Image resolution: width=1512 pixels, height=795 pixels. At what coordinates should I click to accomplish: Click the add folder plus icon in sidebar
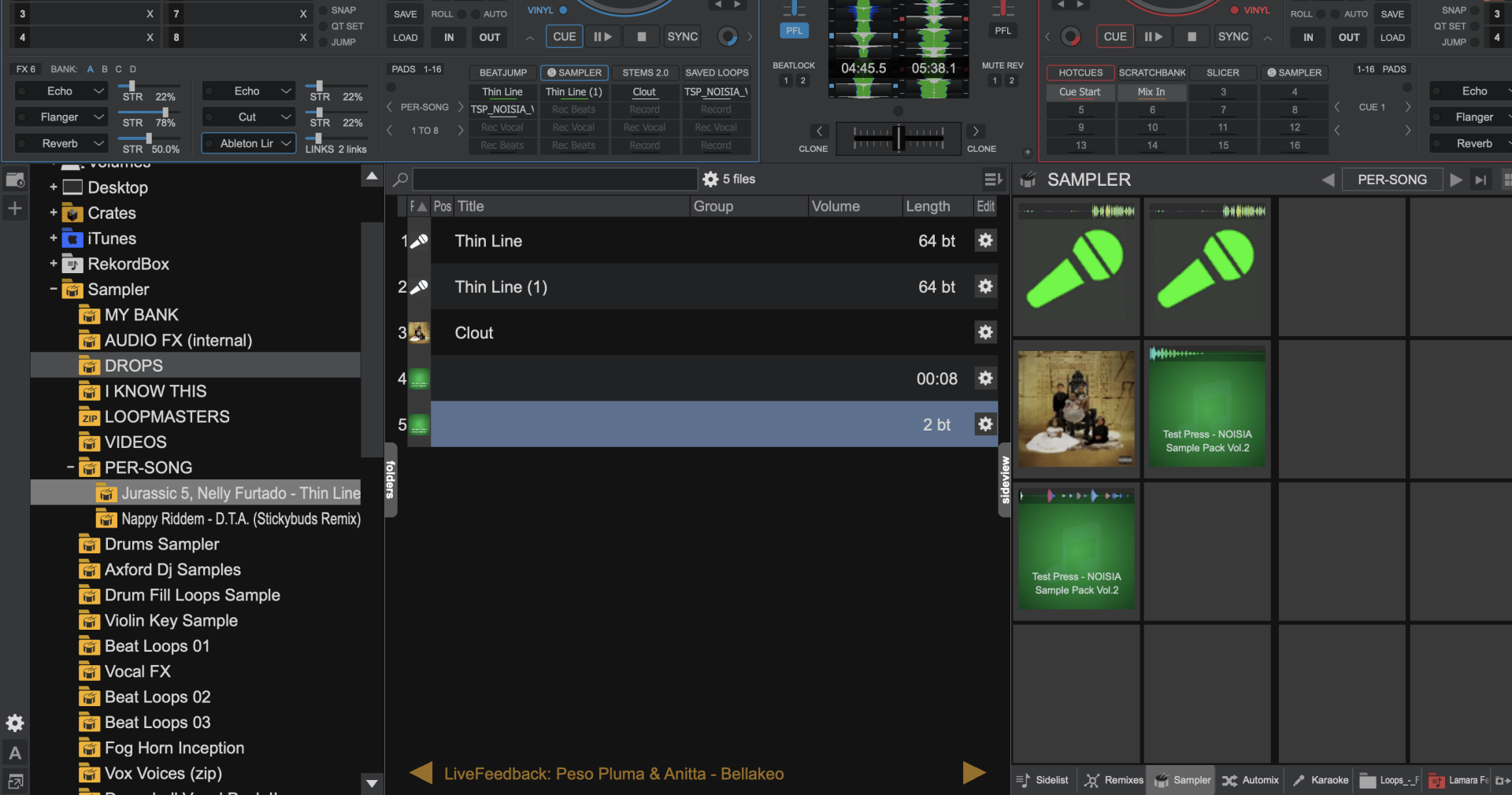[x=15, y=209]
